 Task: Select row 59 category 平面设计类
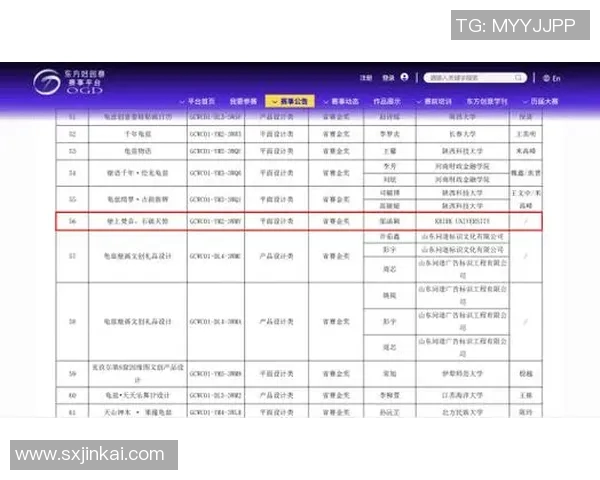(276, 374)
